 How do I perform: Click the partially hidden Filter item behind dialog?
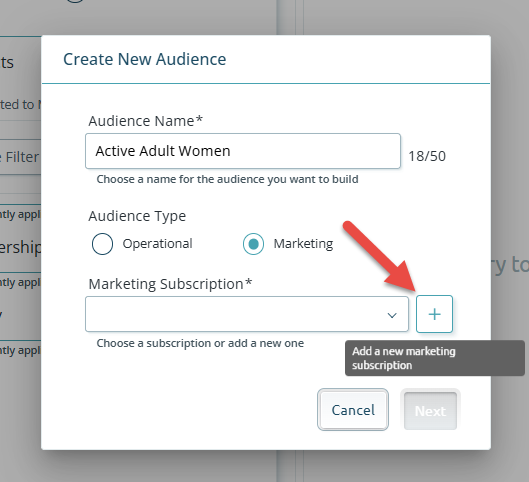coord(20,157)
